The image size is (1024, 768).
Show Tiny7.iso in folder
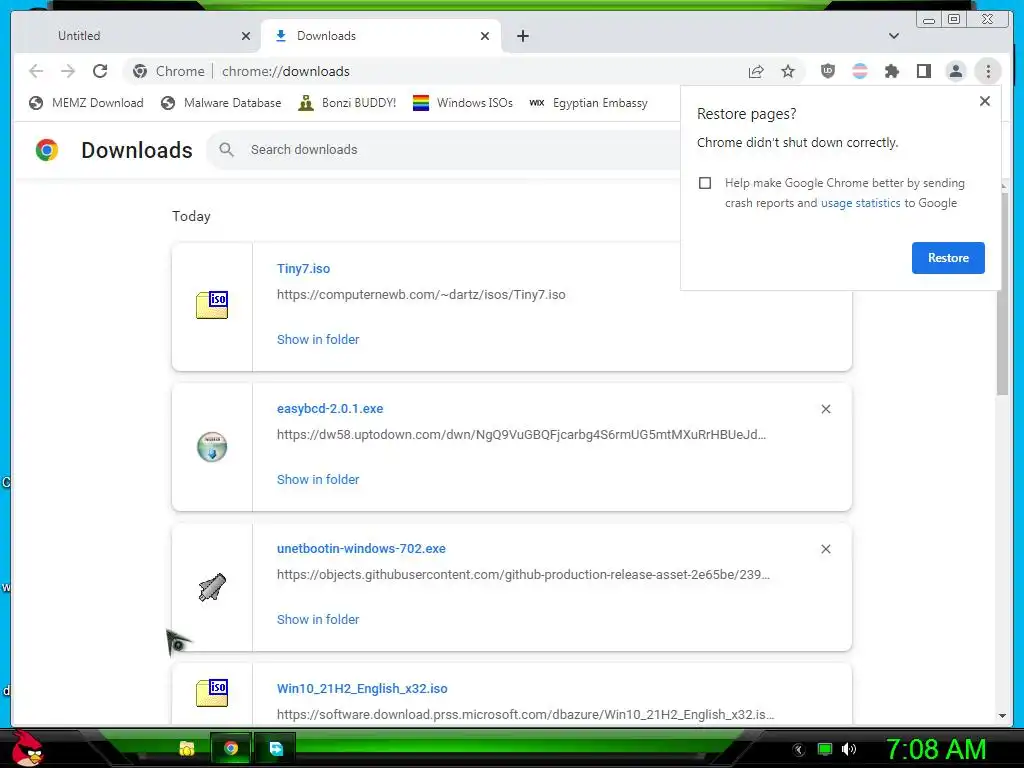pyautogui.click(x=318, y=340)
